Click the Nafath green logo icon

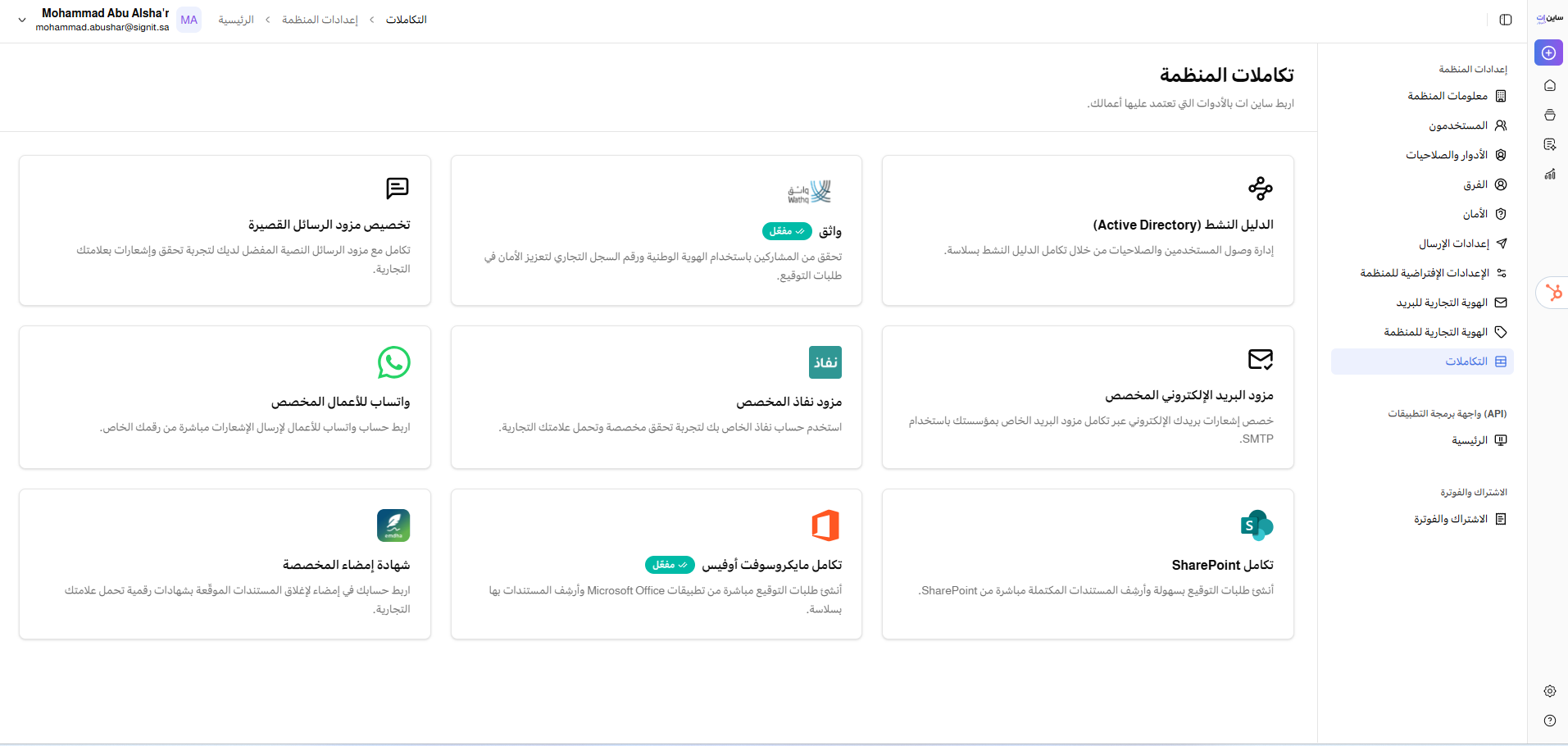pyautogui.click(x=825, y=362)
